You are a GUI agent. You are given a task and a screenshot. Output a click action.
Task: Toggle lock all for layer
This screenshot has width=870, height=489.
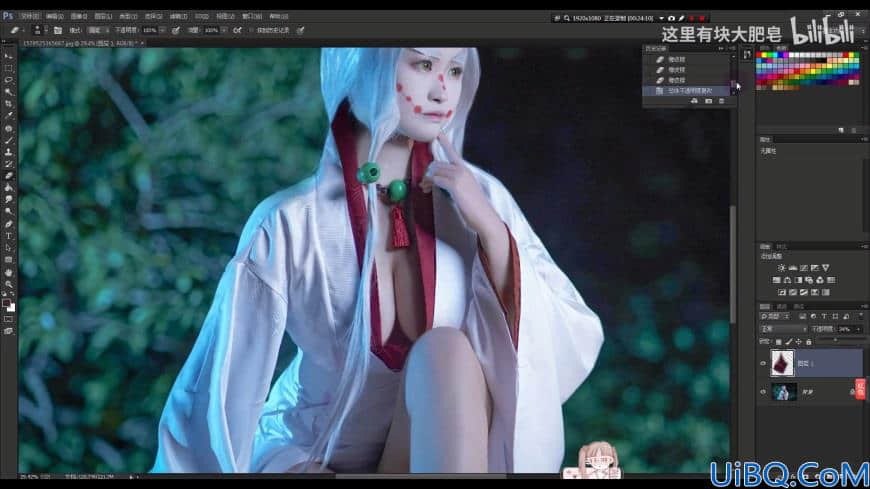(808, 342)
